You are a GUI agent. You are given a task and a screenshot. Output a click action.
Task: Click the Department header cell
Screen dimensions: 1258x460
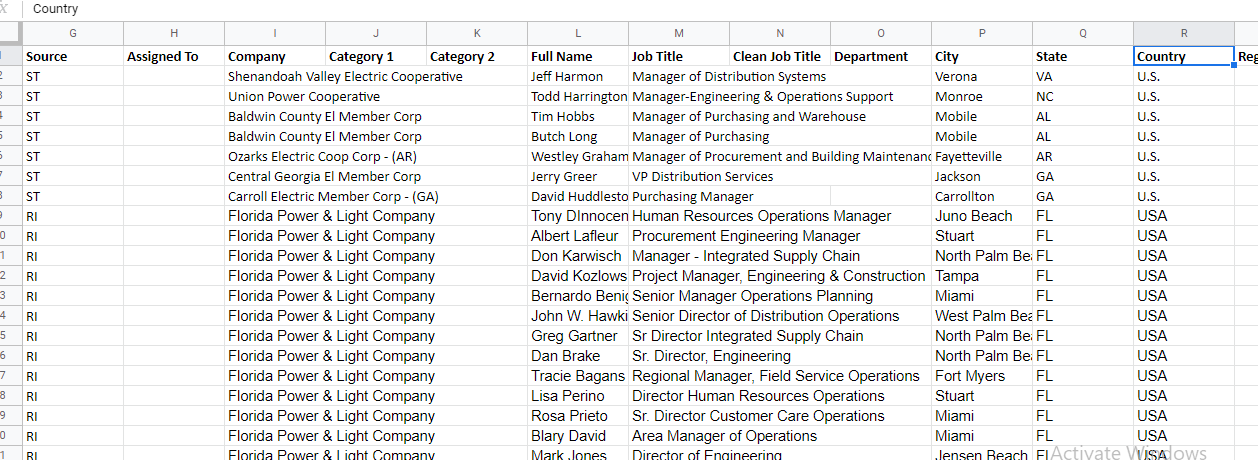click(x=881, y=56)
